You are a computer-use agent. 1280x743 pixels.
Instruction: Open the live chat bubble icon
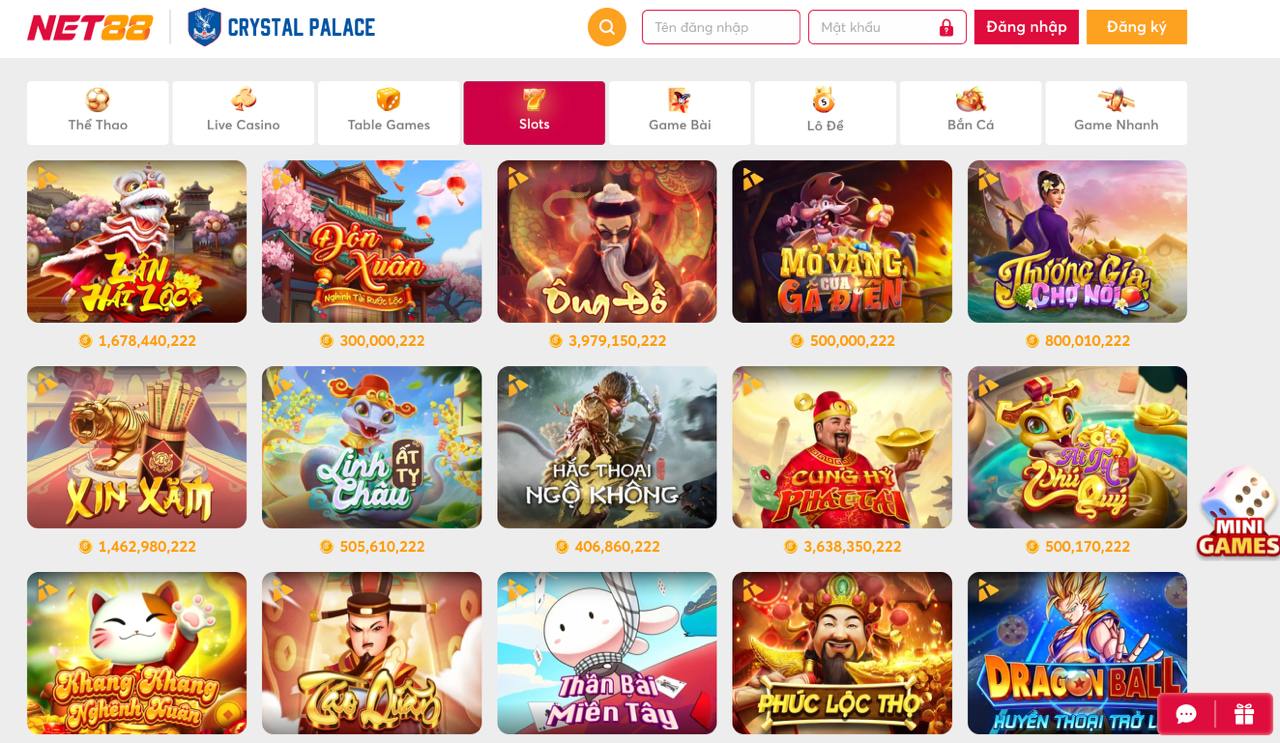[x=1187, y=714]
